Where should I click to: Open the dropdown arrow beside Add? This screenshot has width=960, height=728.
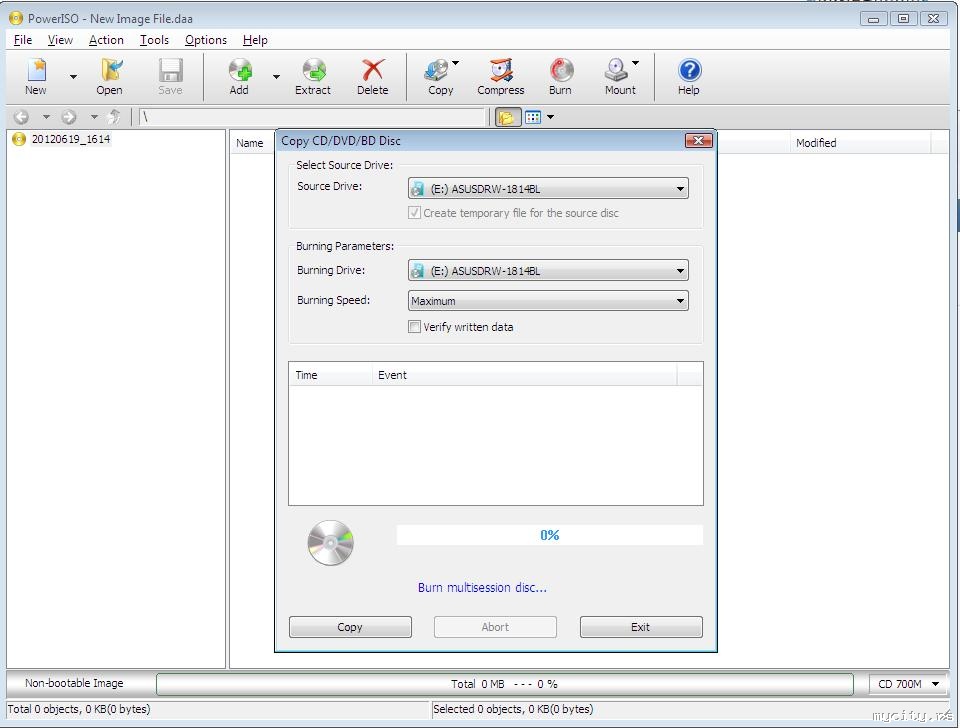[276, 77]
